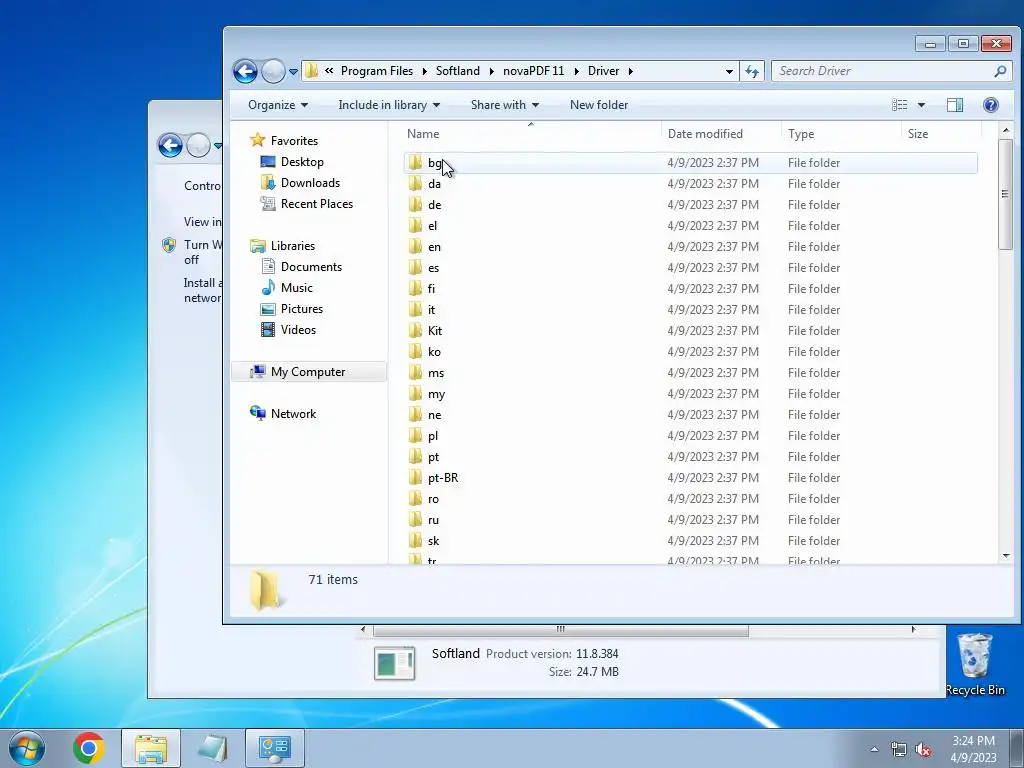Viewport: 1024px width, 768px height.
Task: Select Program Files in breadcrumb path
Action: click(x=377, y=71)
